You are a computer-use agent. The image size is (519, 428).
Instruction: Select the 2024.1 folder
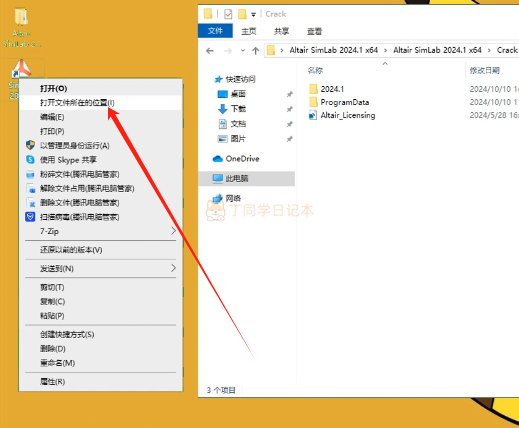[327, 89]
